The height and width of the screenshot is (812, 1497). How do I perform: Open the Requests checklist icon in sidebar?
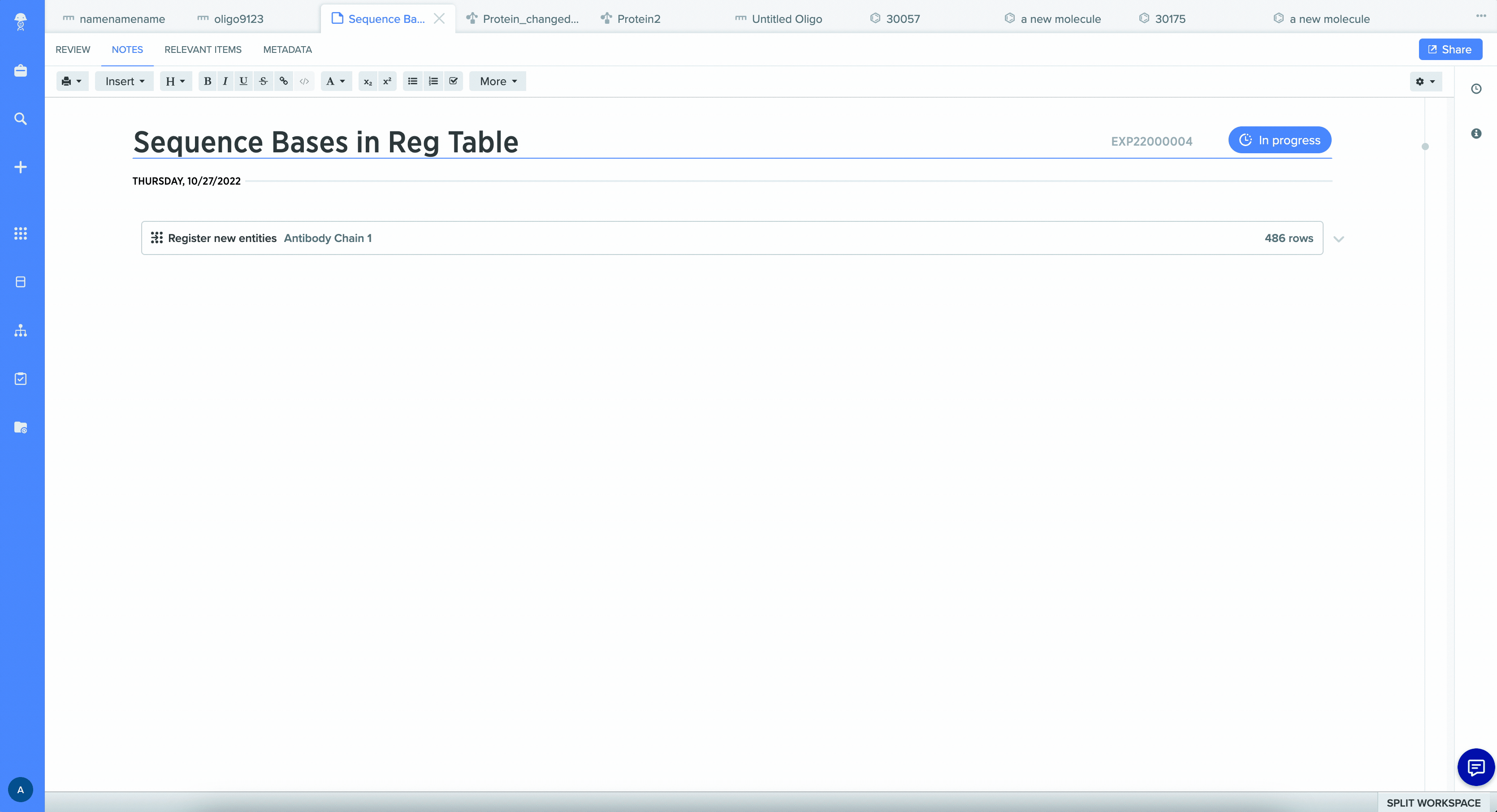point(20,379)
